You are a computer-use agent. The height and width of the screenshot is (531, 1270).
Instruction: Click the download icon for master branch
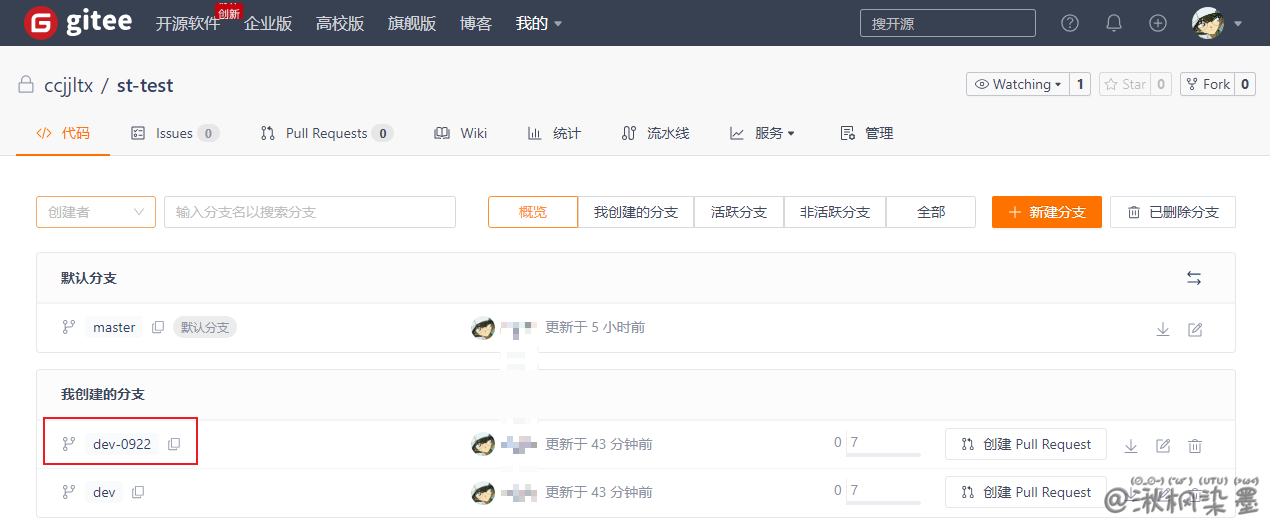pos(1163,329)
